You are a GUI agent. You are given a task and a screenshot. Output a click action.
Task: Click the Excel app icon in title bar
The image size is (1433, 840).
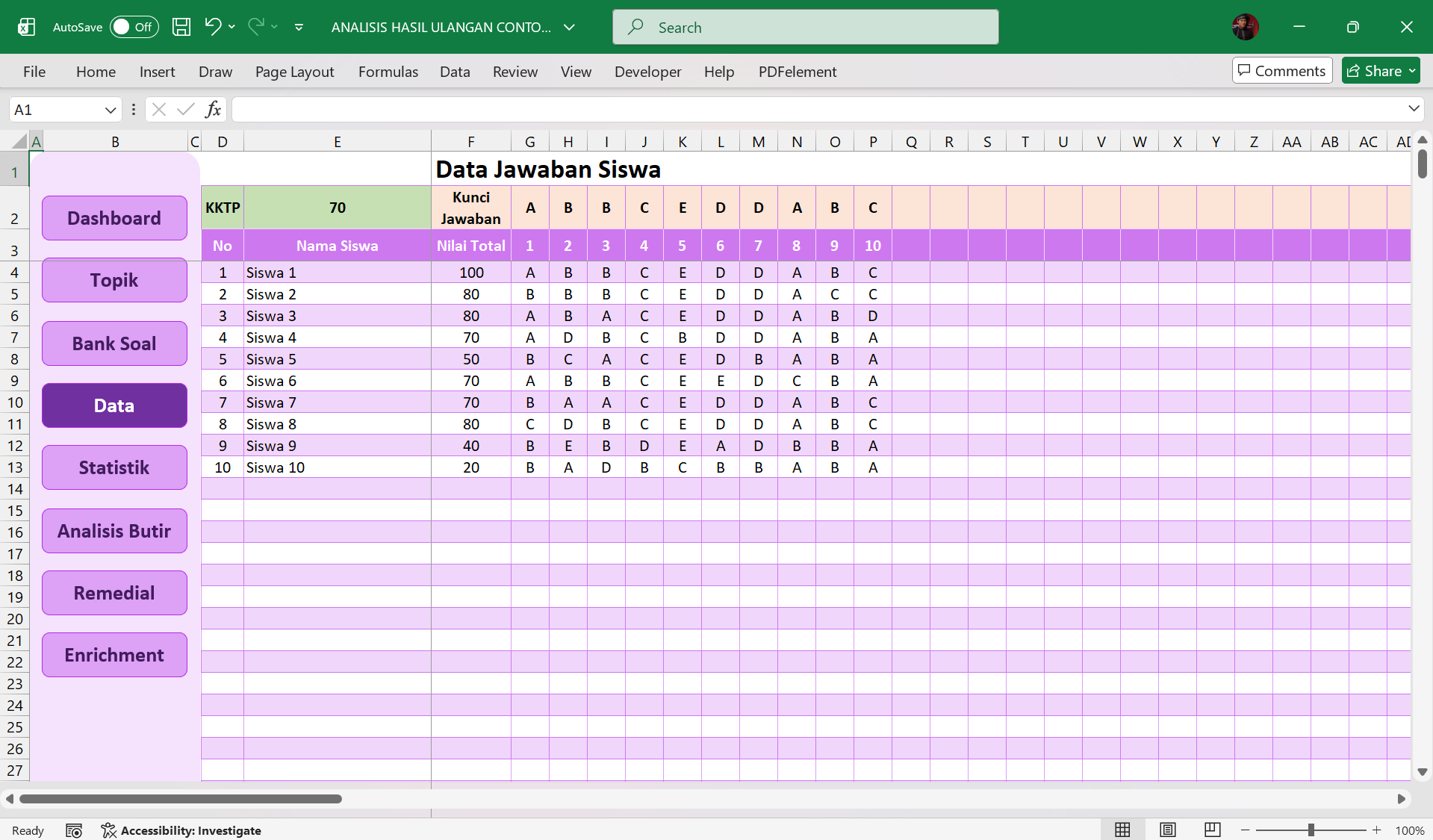[26, 27]
